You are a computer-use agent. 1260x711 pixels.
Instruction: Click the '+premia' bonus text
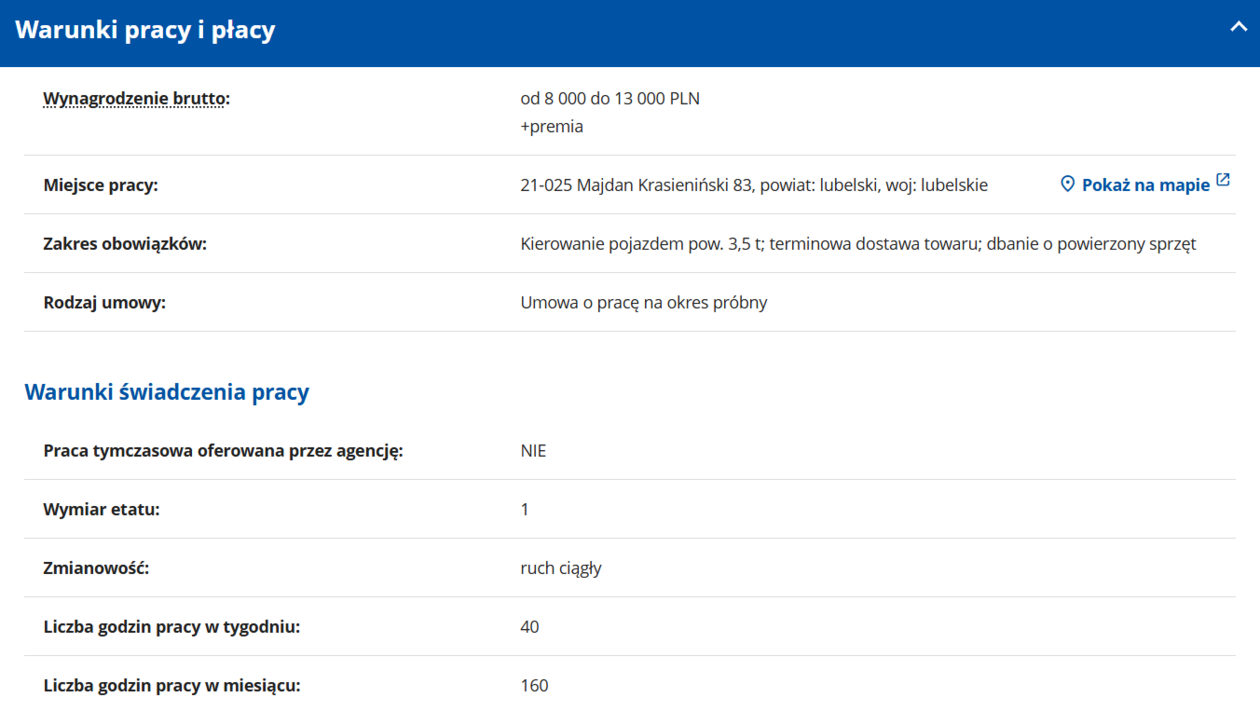pos(552,126)
